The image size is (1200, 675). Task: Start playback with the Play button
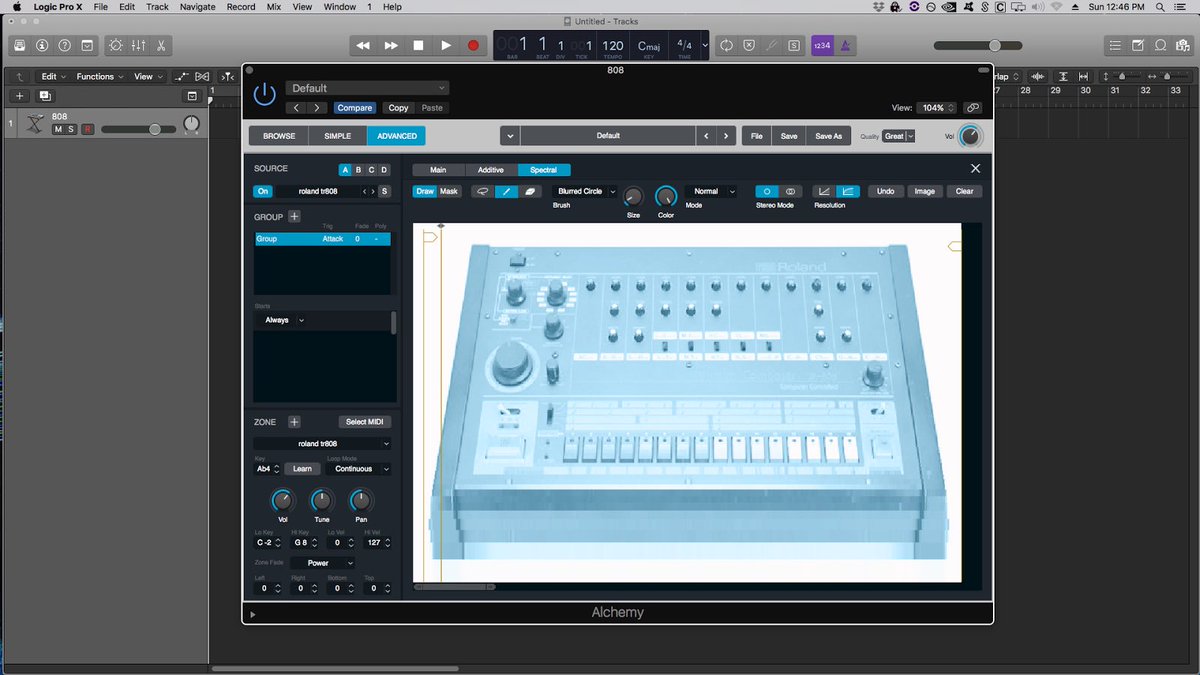446,46
